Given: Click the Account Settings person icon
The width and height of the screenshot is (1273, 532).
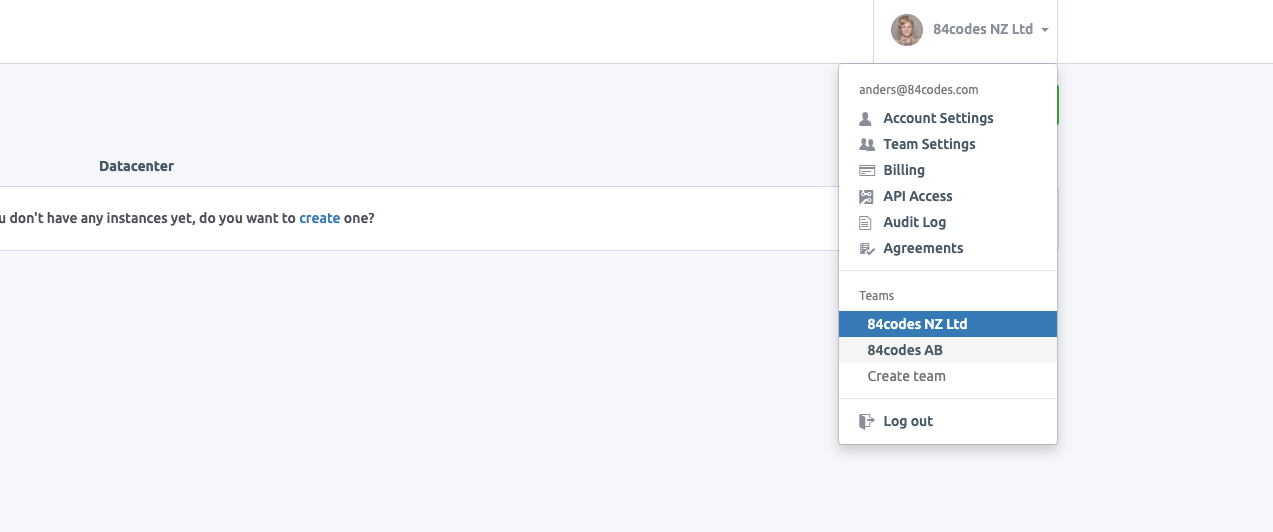Looking at the screenshot, I should coord(866,119).
